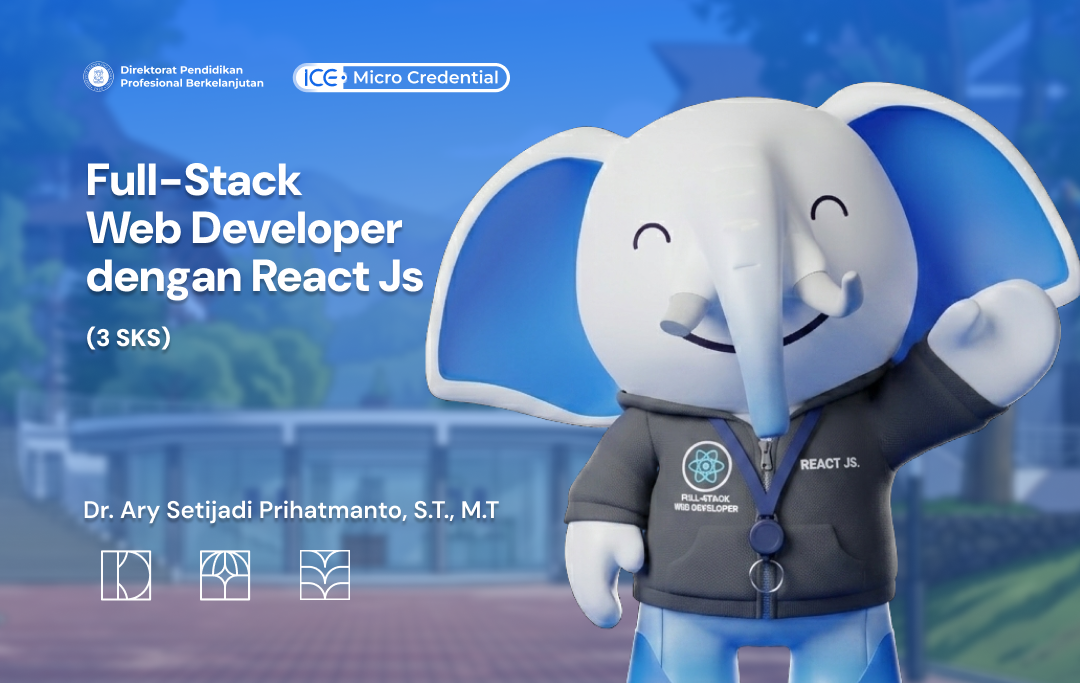Viewport: 1080px width, 683px height.
Task: Select the third square open-book emblem icon
Action: coord(325,575)
